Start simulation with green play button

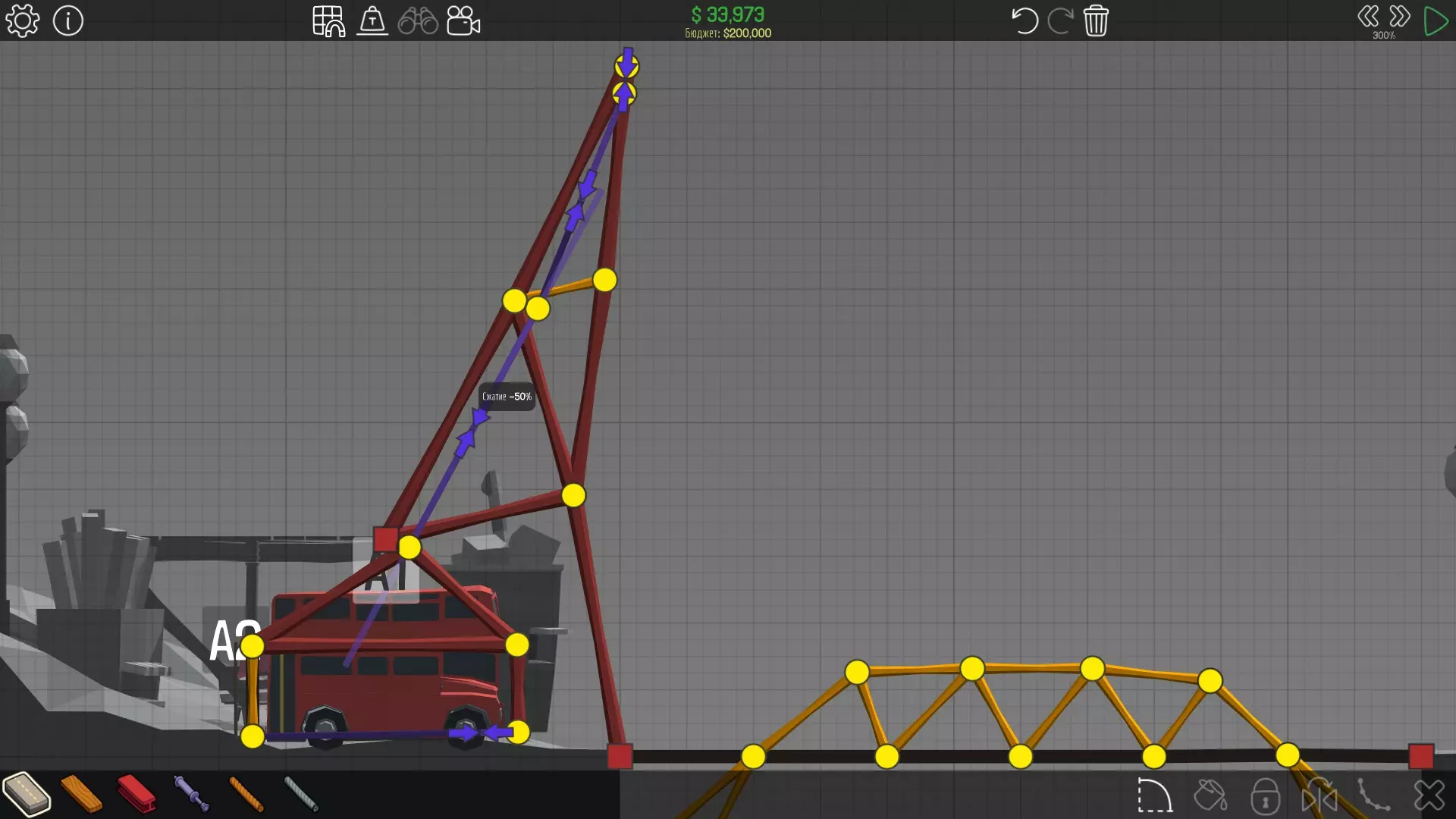tap(1435, 20)
